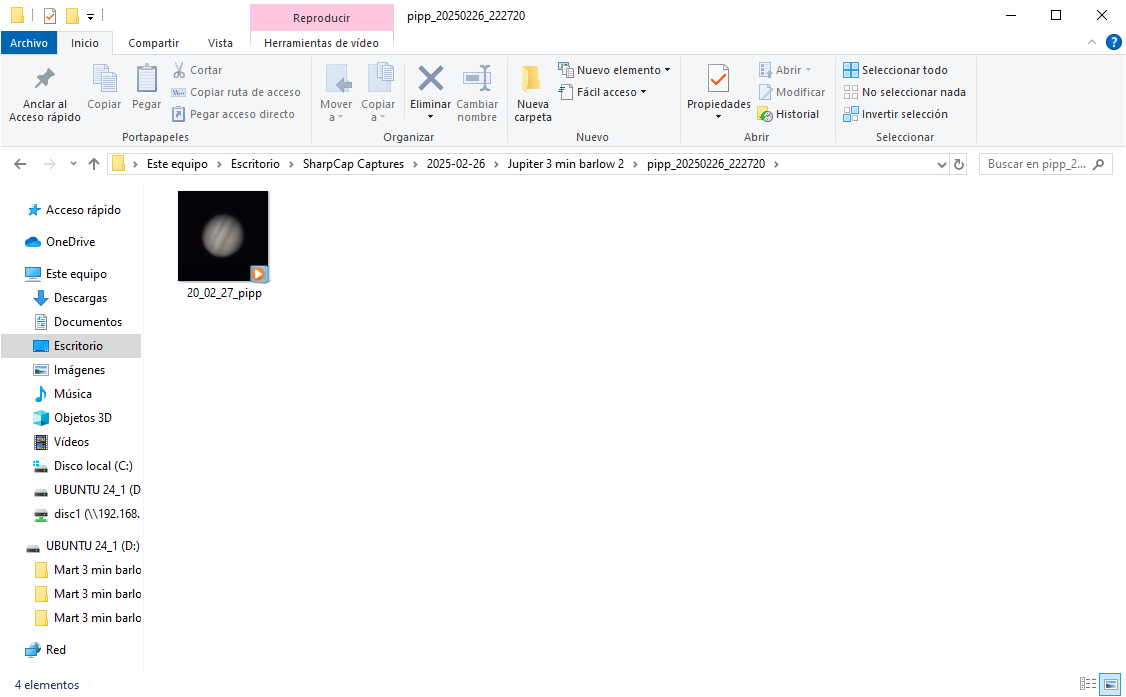Open Herramientas de vídeo tab
Viewport: 1126px width, 697px height.
tap(321, 43)
